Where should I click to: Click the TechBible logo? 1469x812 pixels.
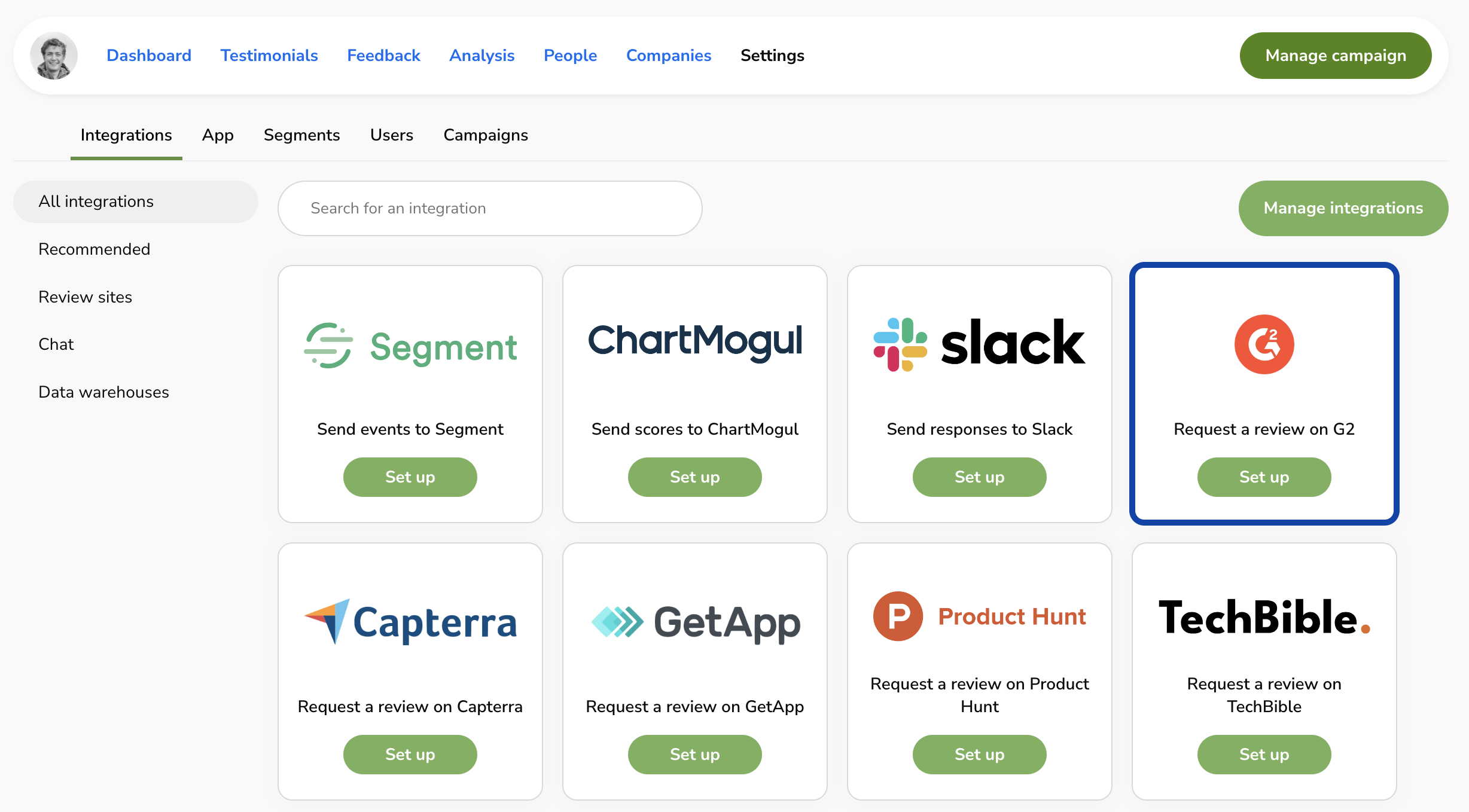pyautogui.click(x=1264, y=618)
